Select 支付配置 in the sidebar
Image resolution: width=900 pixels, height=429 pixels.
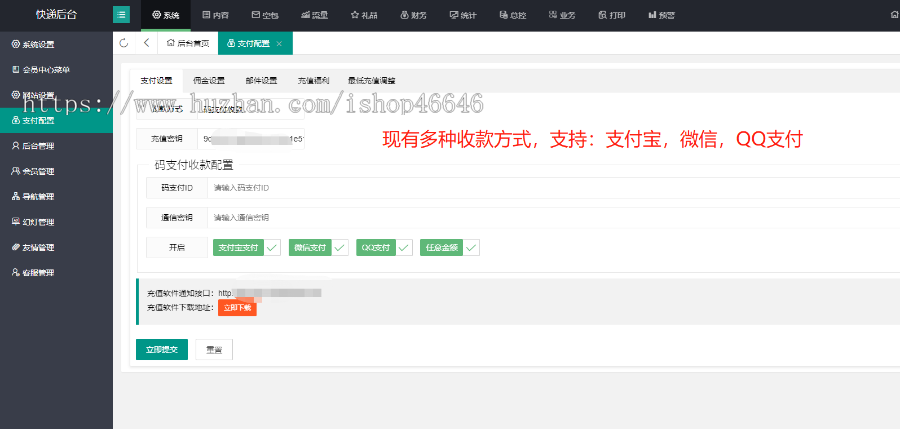tap(56, 121)
